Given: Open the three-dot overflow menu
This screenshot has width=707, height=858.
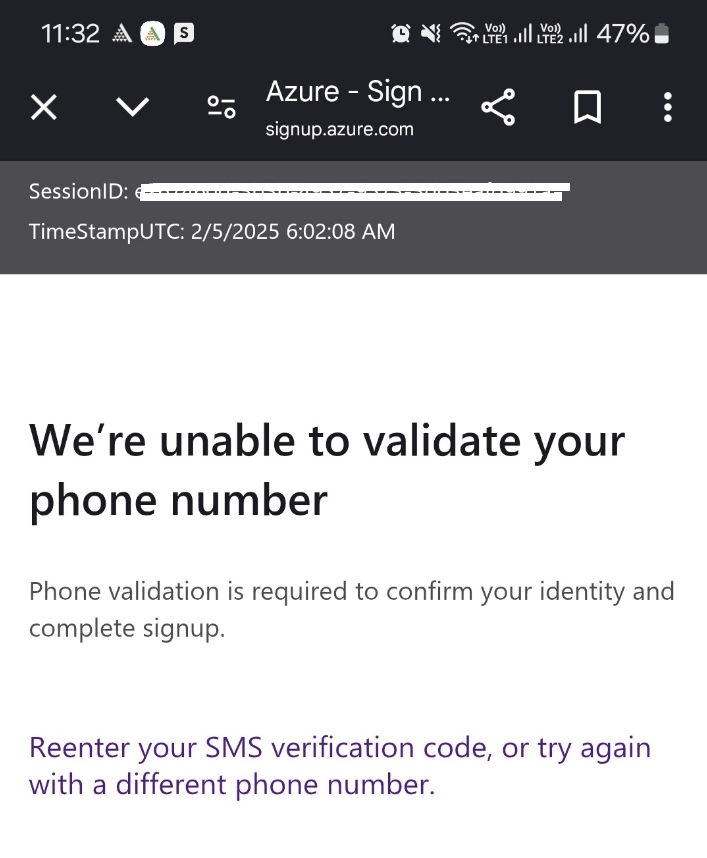Looking at the screenshot, I should click(667, 107).
